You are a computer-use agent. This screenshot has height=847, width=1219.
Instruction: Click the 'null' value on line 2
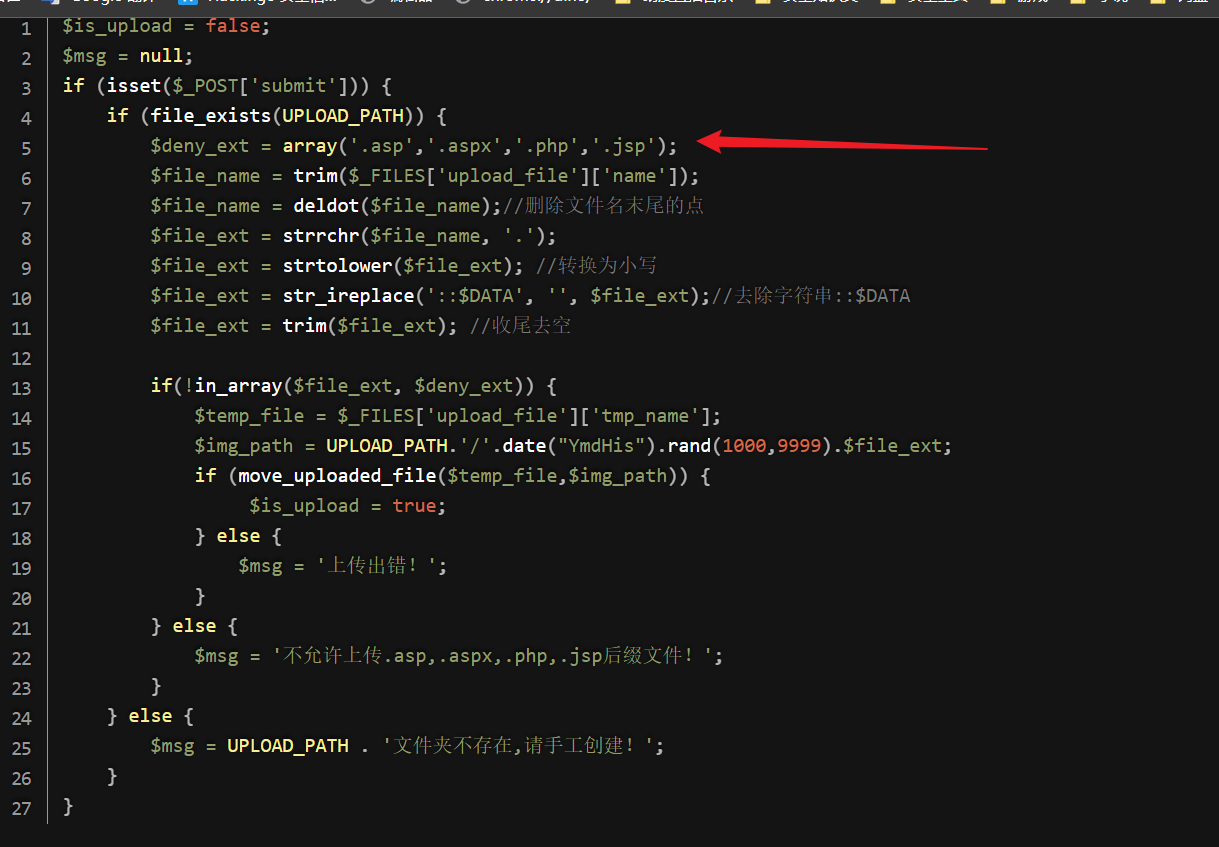coord(161,56)
